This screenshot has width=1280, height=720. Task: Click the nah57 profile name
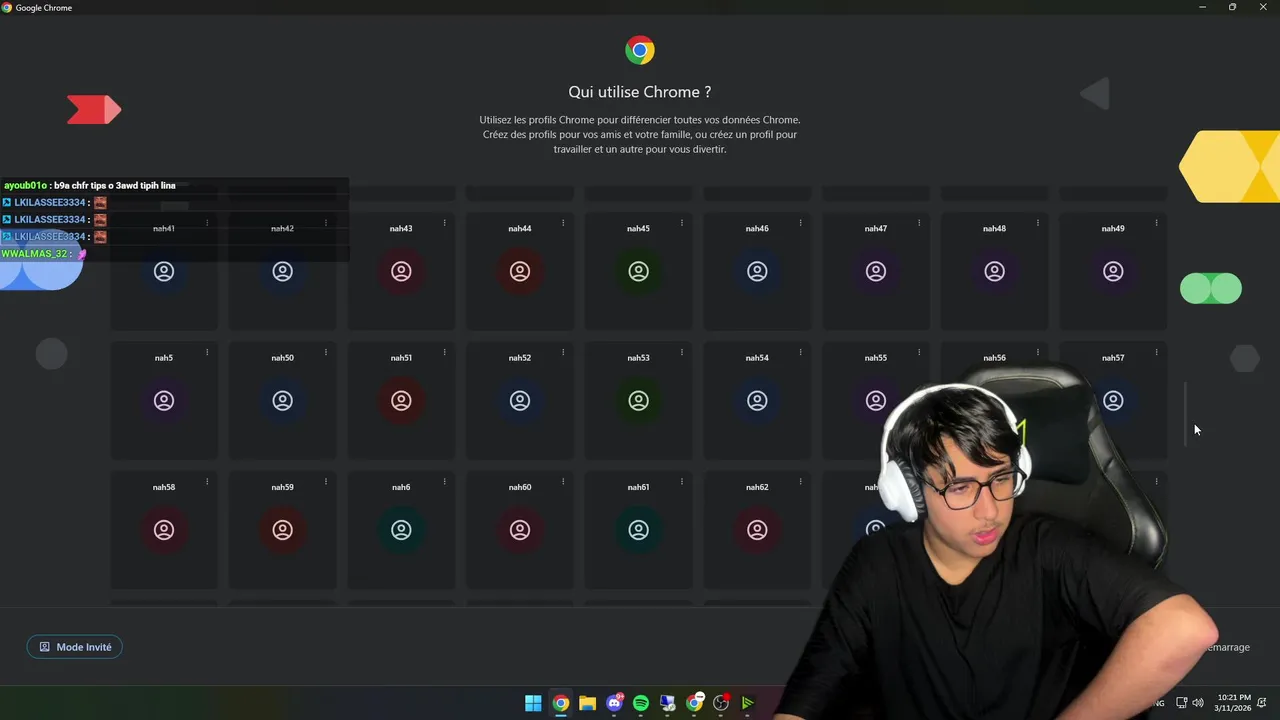coord(1113,358)
